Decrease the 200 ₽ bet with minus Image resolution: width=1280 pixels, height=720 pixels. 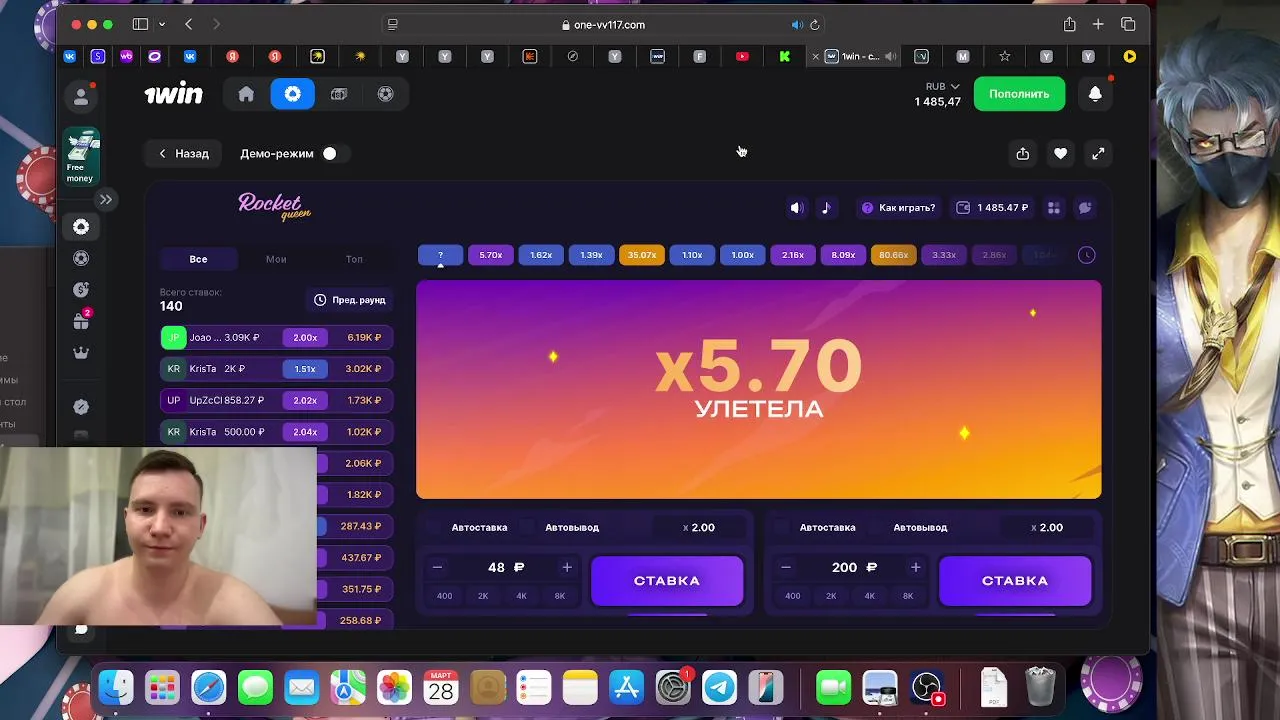pyautogui.click(x=785, y=567)
